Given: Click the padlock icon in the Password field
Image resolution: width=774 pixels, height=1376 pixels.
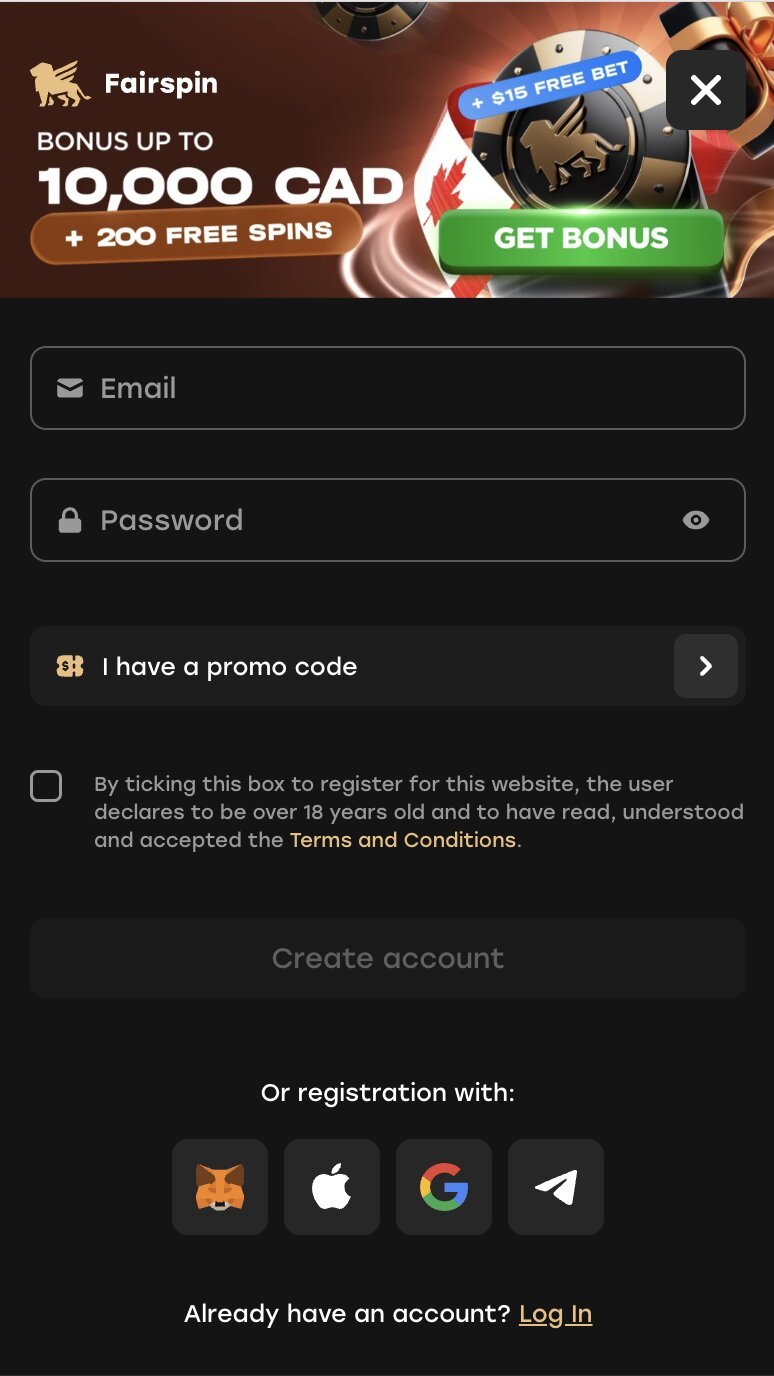Looking at the screenshot, I should click(x=69, y=519).
